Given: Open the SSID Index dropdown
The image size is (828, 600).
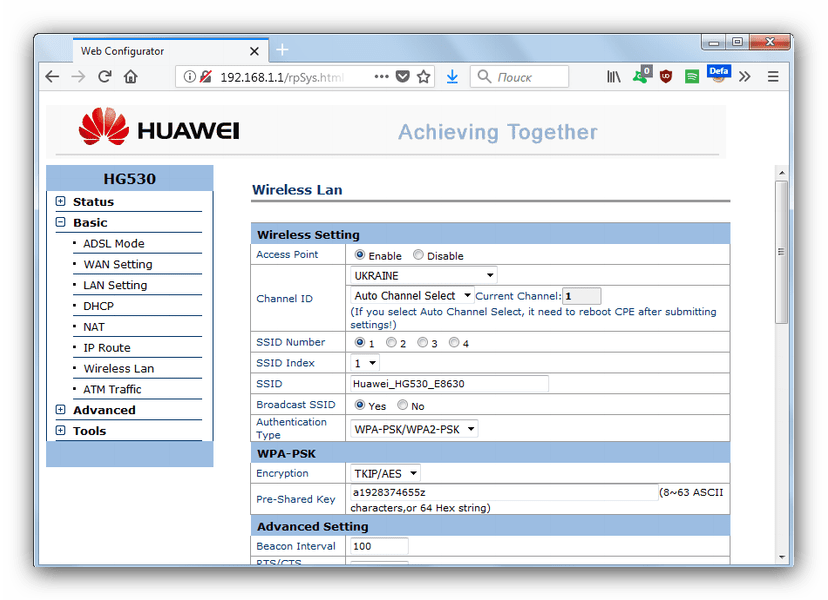Looking at the screenshot, I should tap(365, 363).
